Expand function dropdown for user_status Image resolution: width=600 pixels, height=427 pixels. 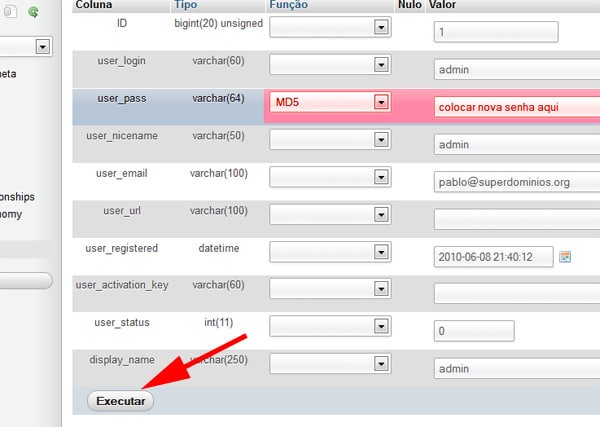click(x=380, y=325)
